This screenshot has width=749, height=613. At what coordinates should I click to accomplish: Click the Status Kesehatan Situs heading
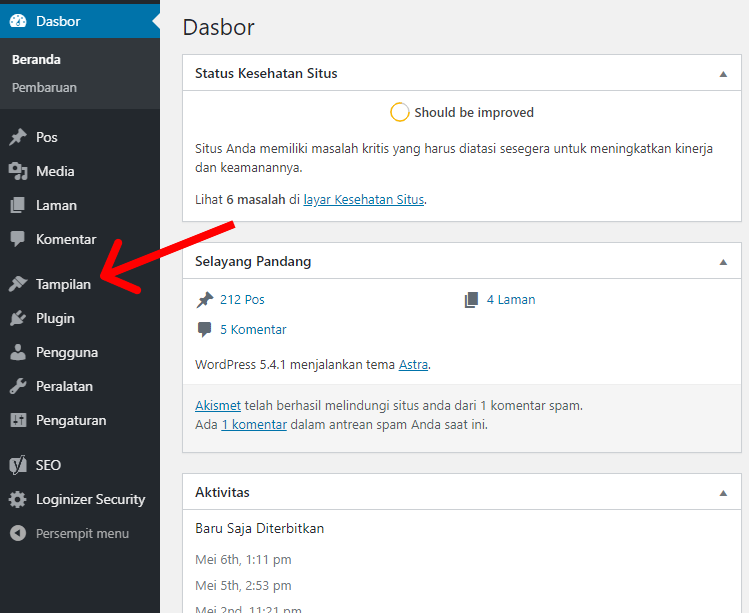[266, 74]
